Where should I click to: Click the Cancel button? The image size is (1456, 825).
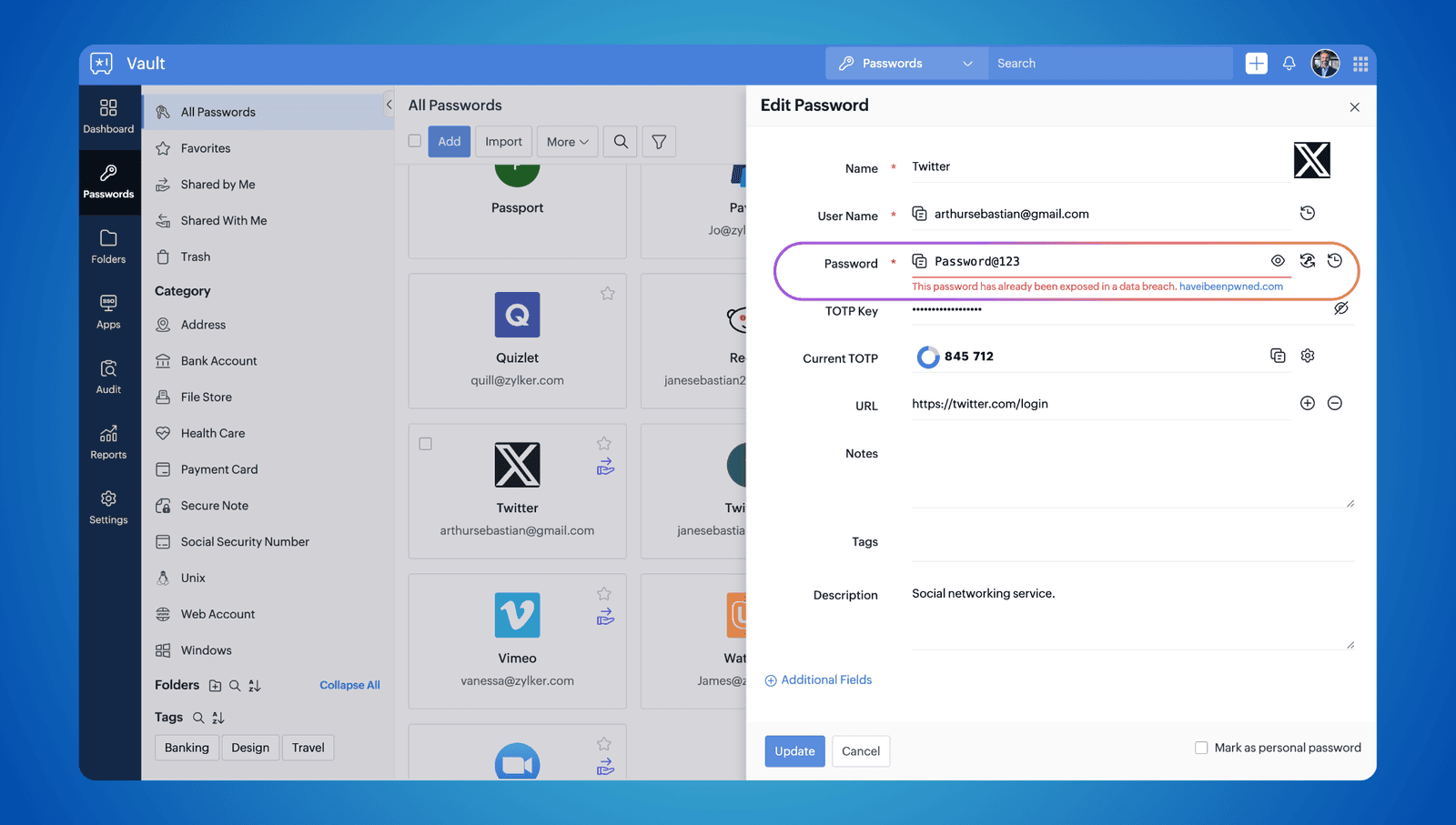[x=860, y=751]
